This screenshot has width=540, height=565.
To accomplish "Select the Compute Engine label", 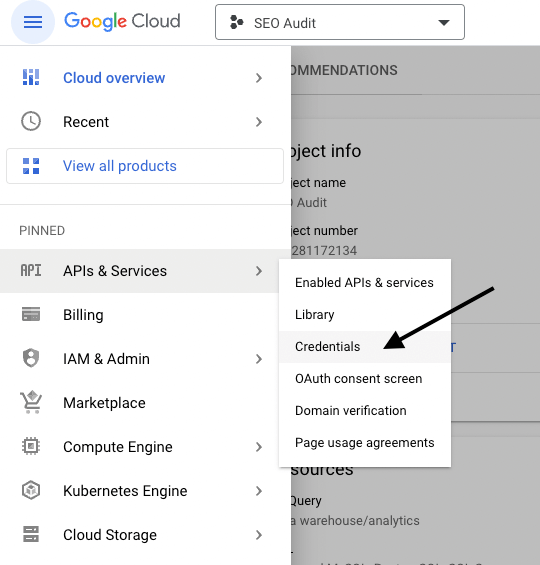I will coord(118,447).
